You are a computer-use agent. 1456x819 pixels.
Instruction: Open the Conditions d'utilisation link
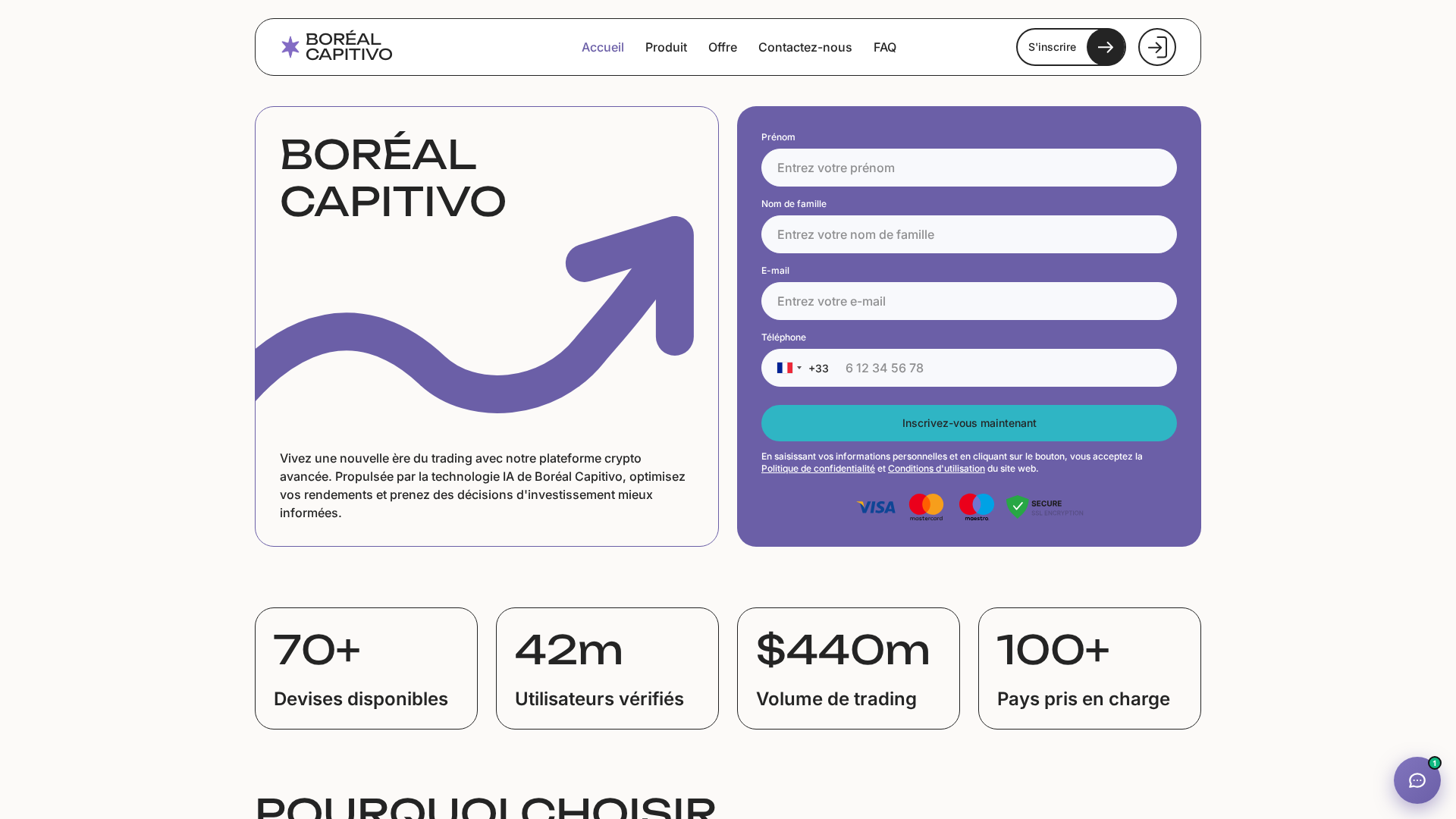[x=937, y=469]
